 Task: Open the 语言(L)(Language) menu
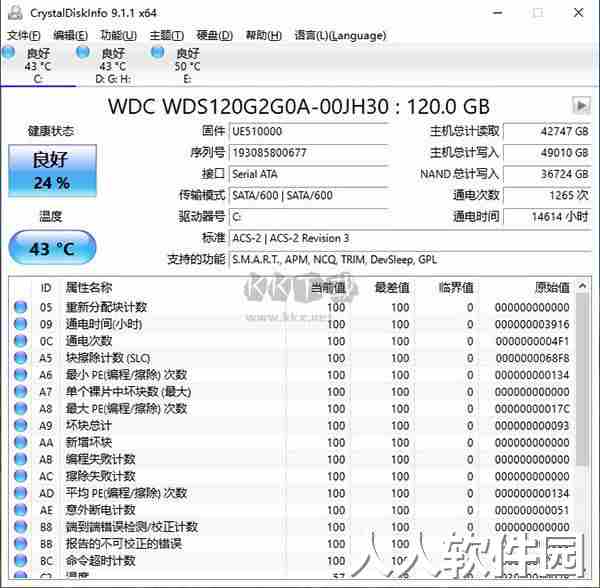(x=340, y=36)
